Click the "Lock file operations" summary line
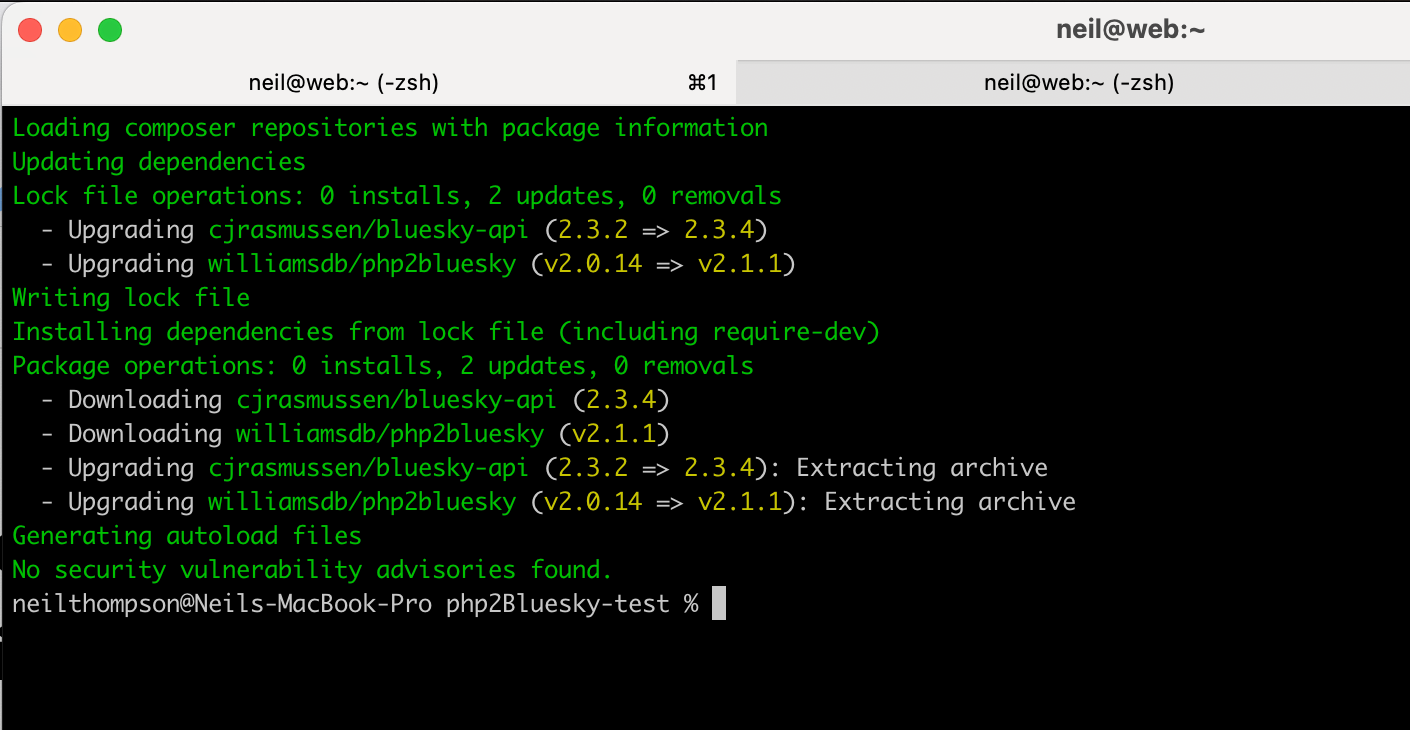1410x730 pixels. click(x=397, y=196)
